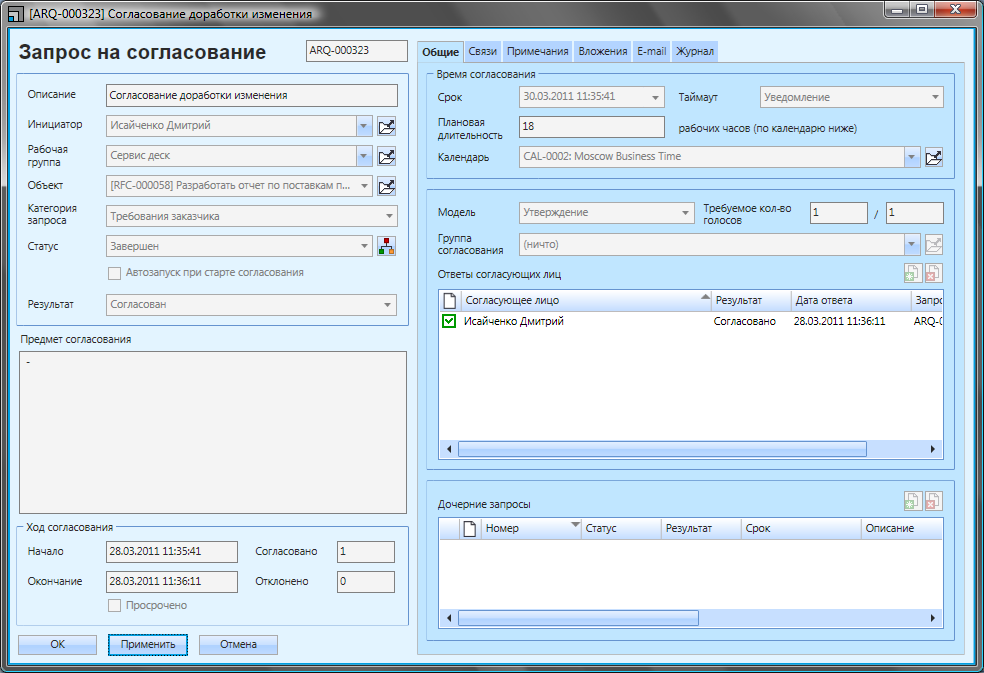Click the window icon in the title bar
Viewport: 984px width, 673px height.
pyautogui.click(x=16, y=14)
